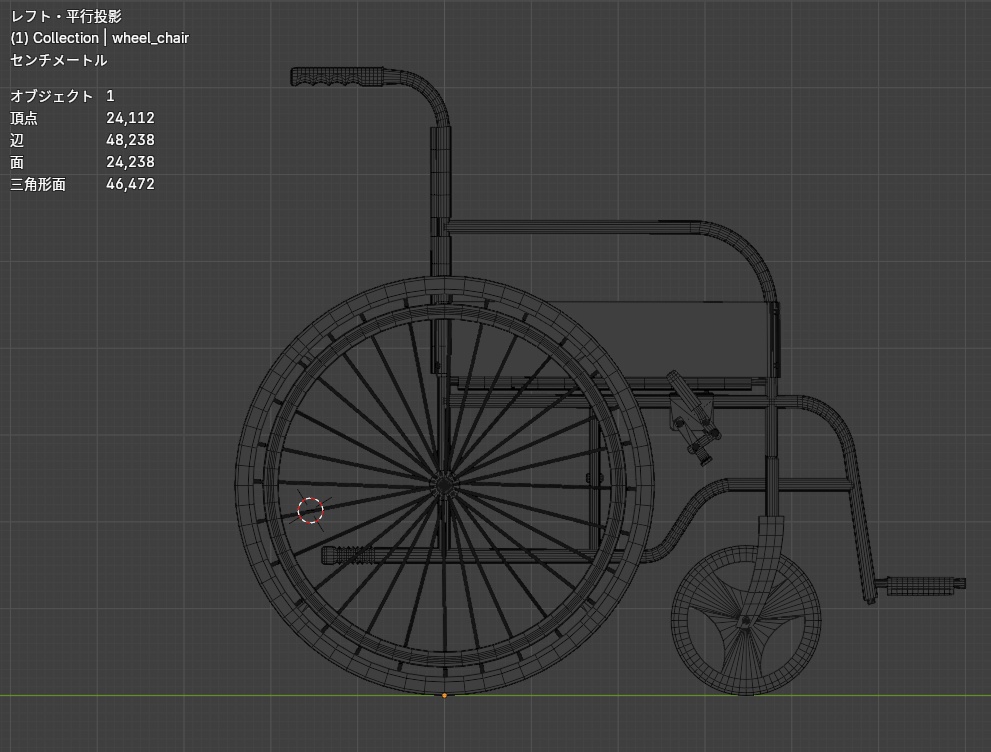Click the face count value 24,238

pyautogui.click(x=130, y=162)
